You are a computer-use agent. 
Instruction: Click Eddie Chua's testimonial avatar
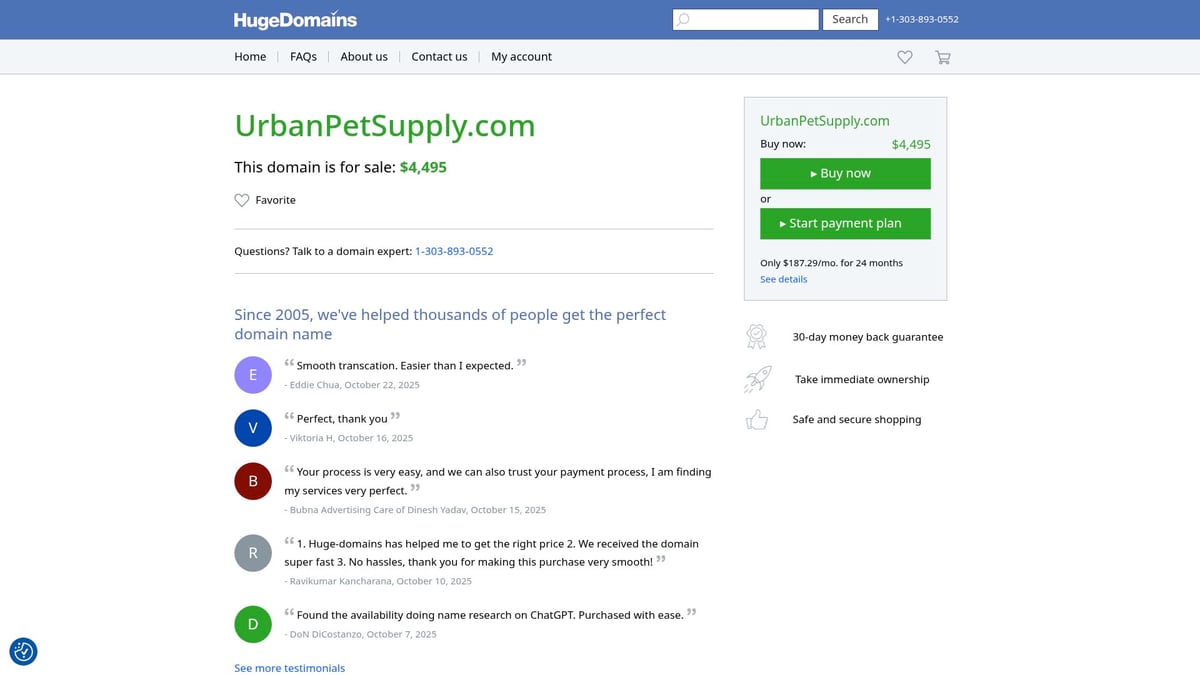coord(253,374)
